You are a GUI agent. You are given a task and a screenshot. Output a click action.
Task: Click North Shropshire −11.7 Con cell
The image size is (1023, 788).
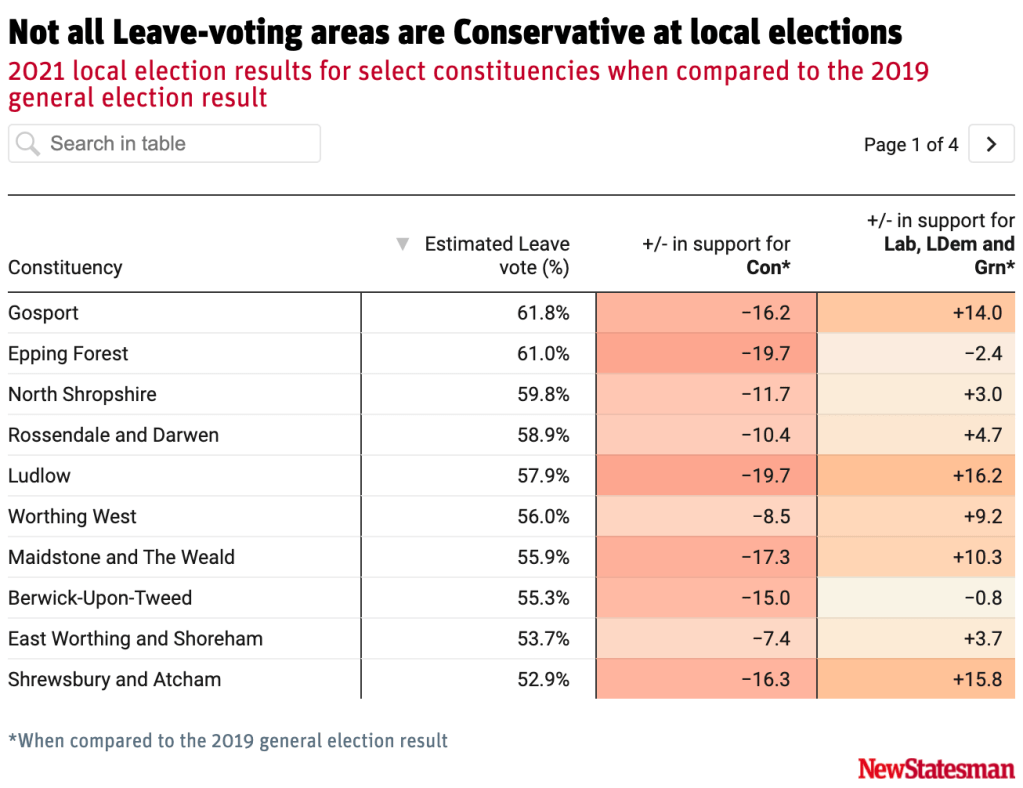[766, 395]
